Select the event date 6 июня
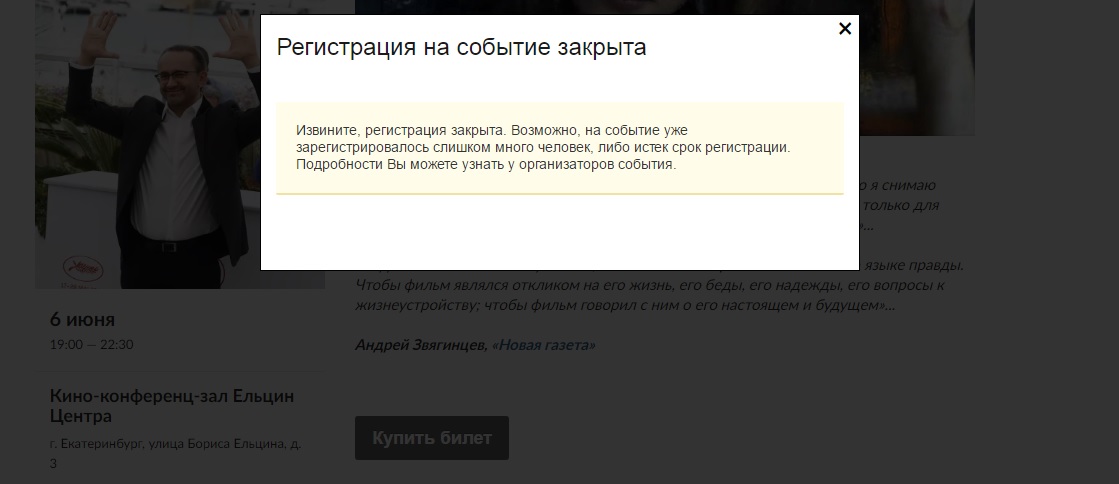Image resolution: width=1119 pixels, height=484 pixels. pos(82,320)
